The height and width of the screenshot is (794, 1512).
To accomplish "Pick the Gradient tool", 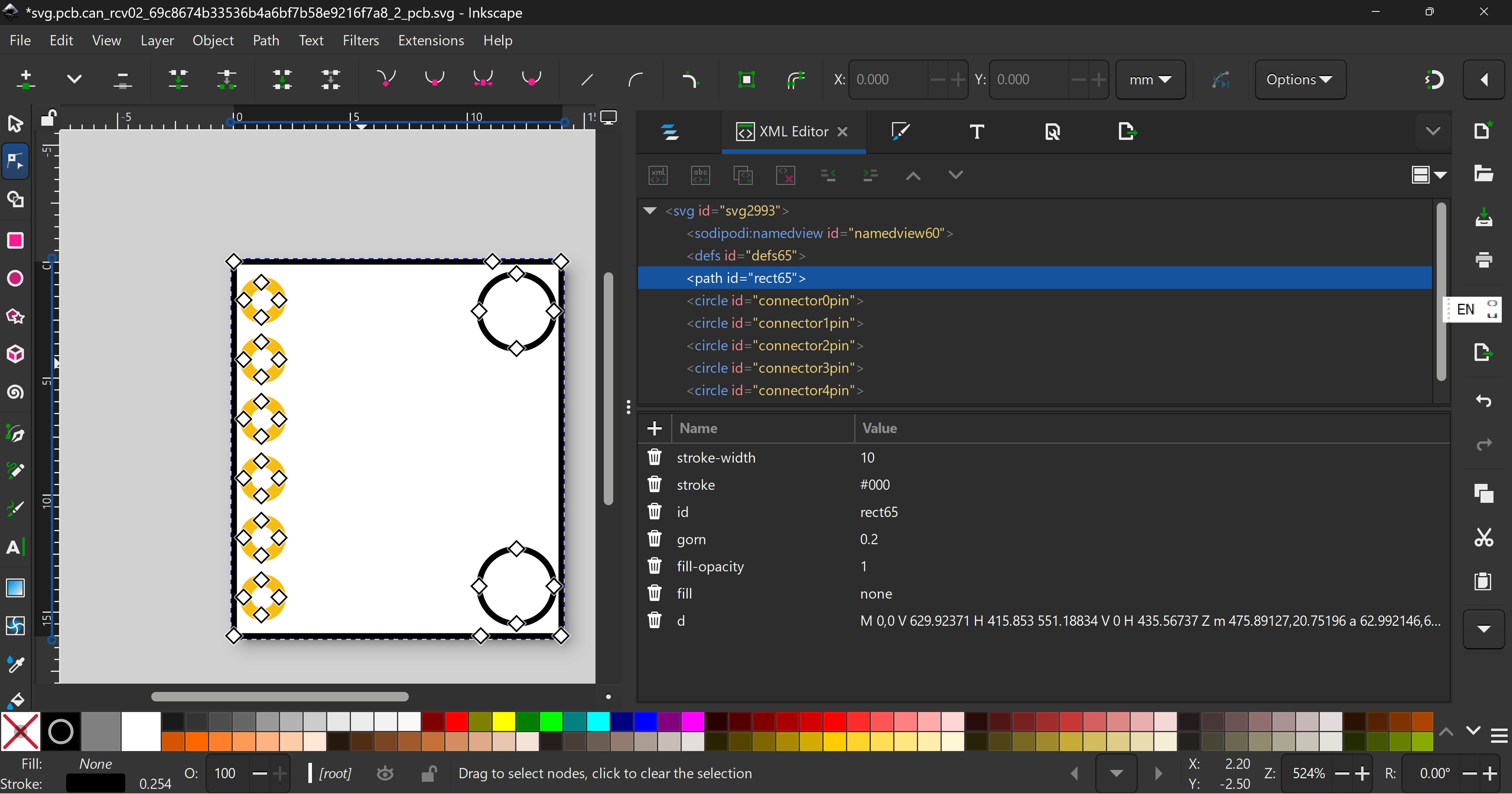I will [15, 587].
